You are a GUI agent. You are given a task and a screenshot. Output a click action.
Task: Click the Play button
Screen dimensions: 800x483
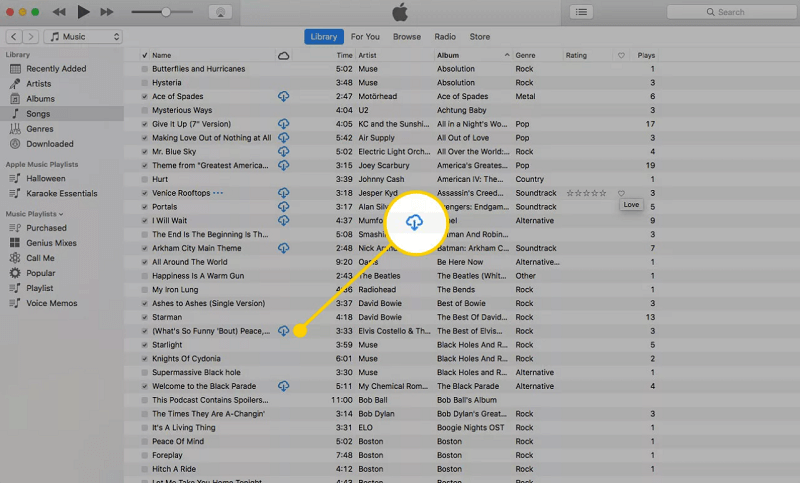coord(83,12)
